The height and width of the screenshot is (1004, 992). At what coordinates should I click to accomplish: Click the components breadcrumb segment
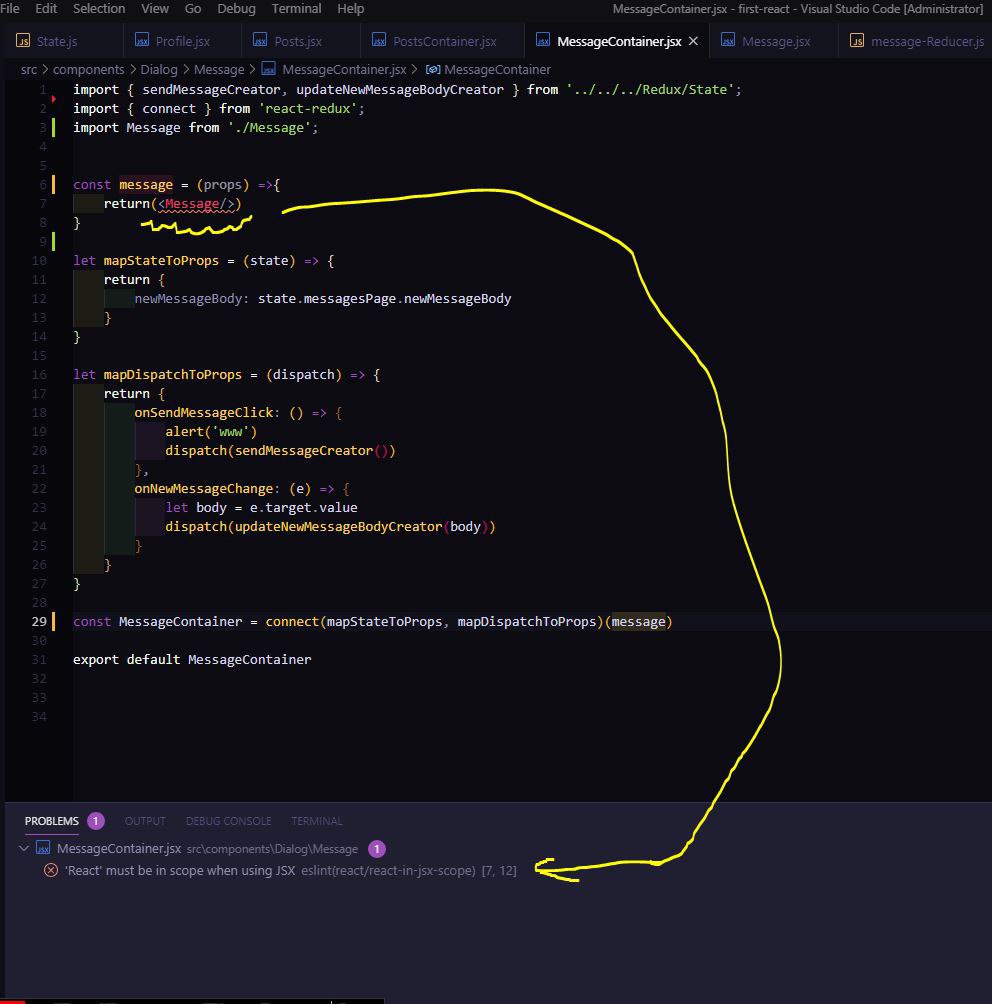tap(88, 69)
